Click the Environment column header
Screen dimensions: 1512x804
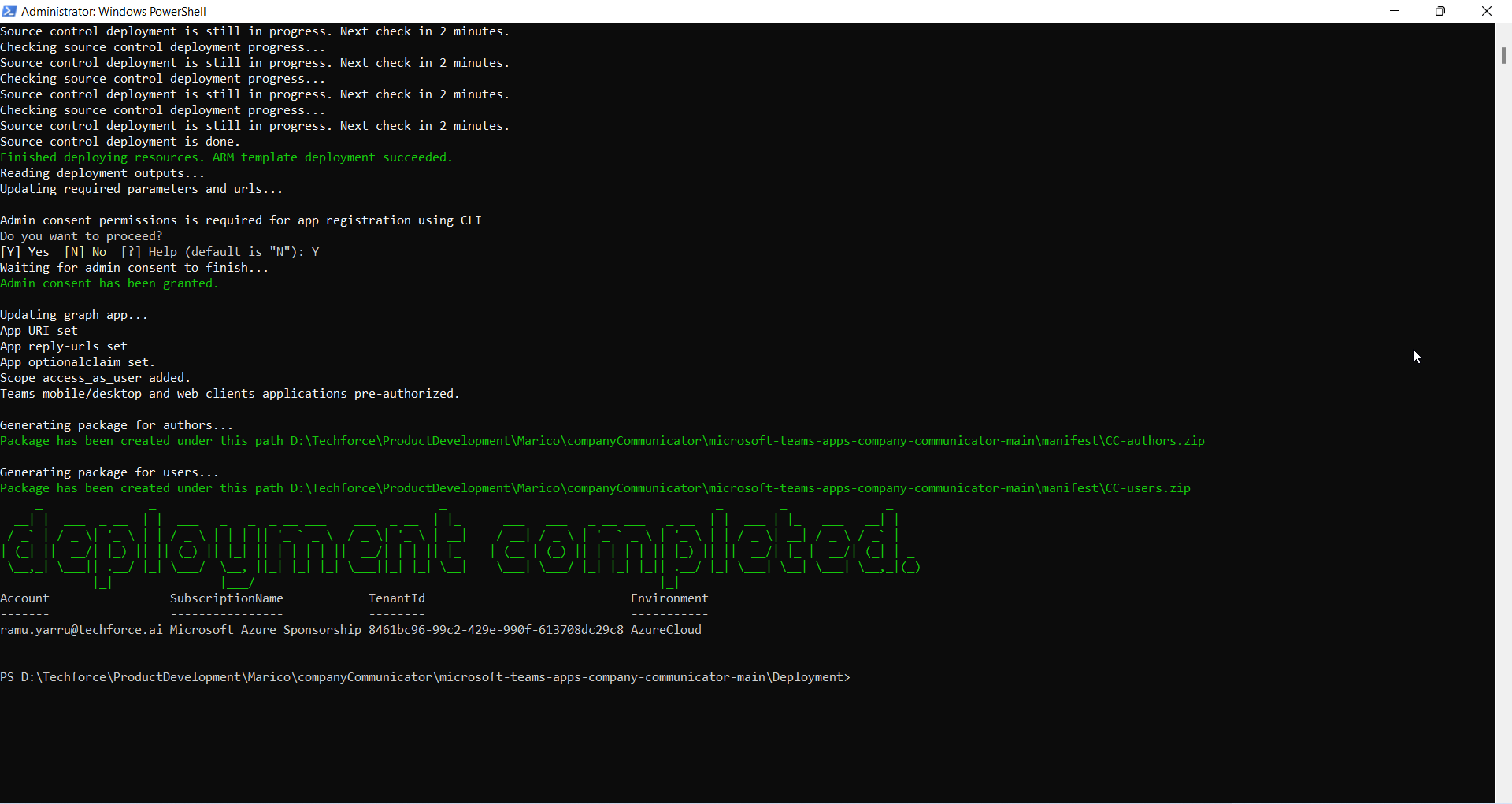(669, 598)
